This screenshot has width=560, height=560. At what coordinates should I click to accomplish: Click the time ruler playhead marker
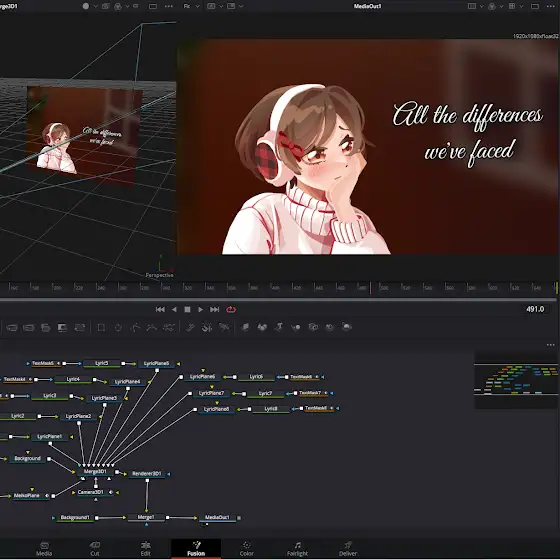(x=370, y=288)
